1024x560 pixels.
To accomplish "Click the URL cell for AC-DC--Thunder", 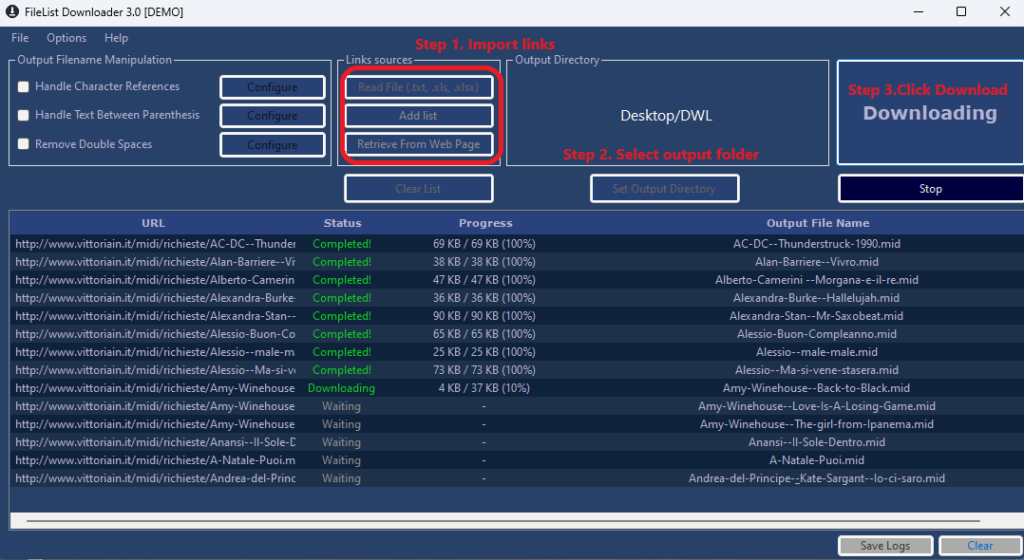I will click(155, 243).
